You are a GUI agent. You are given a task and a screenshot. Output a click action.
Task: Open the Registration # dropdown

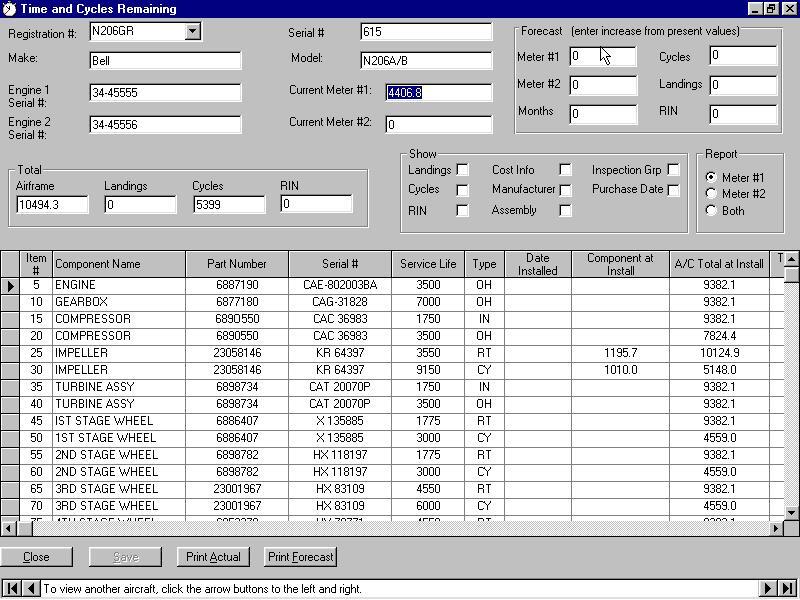tap(192, 32)
